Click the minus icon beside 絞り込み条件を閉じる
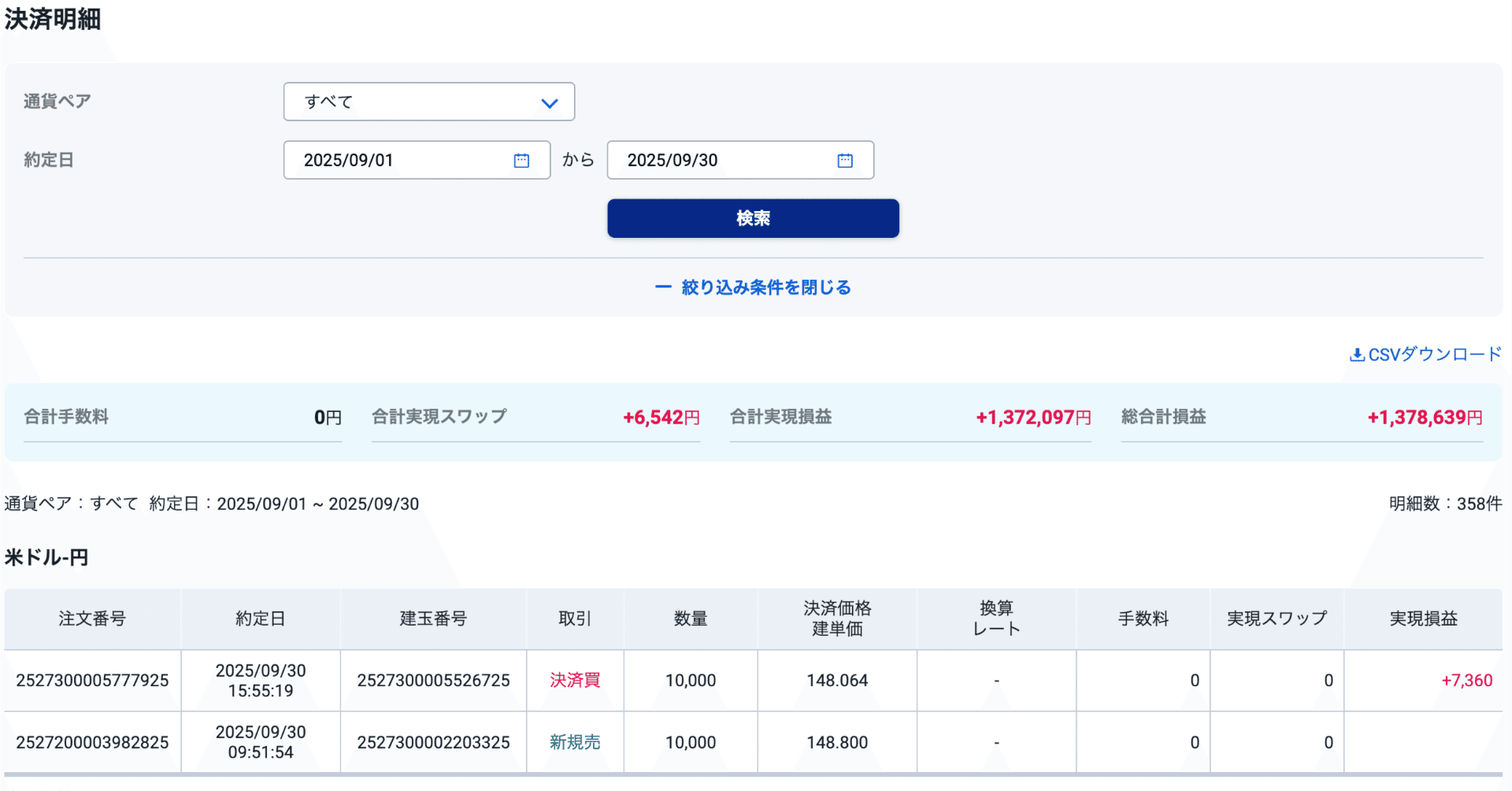Viewport: 1512px width, 791px height. tap(662, 287)
